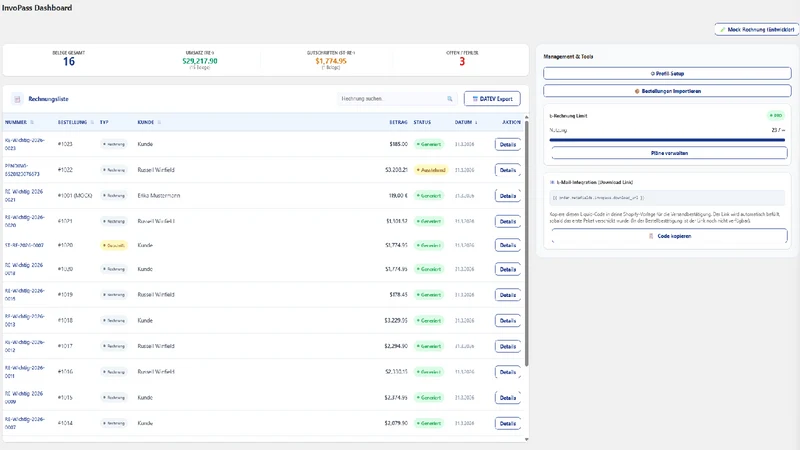Click the Rechnung type badge for #1015
The image size is (800, 450).
[113, 398]
